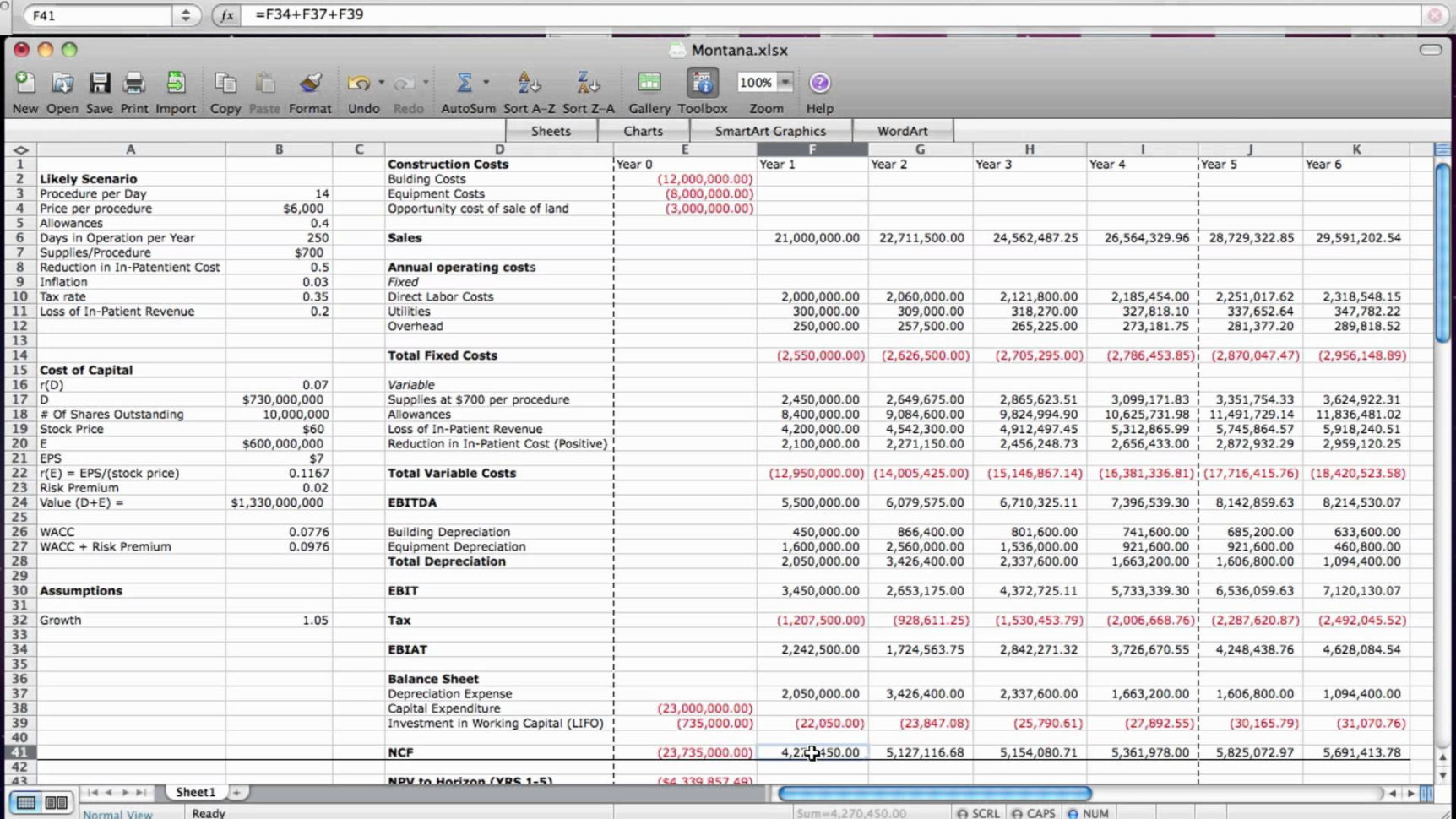This screenshot has width=1456, height=819.
Task: Click the Help button
Action: click(x=818, y=82)
